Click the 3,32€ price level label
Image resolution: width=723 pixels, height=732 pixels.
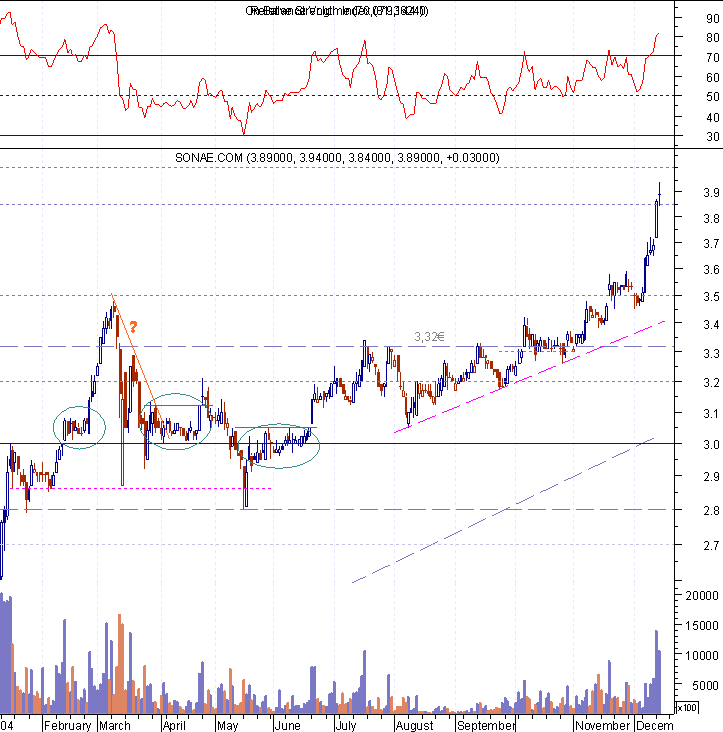coord(429,337)
